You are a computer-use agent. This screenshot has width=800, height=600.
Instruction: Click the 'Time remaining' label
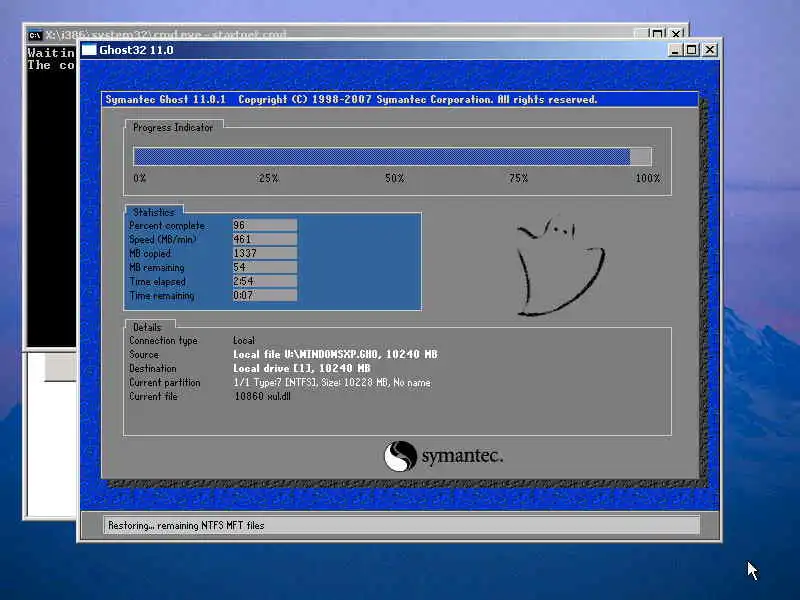[162, 295]
